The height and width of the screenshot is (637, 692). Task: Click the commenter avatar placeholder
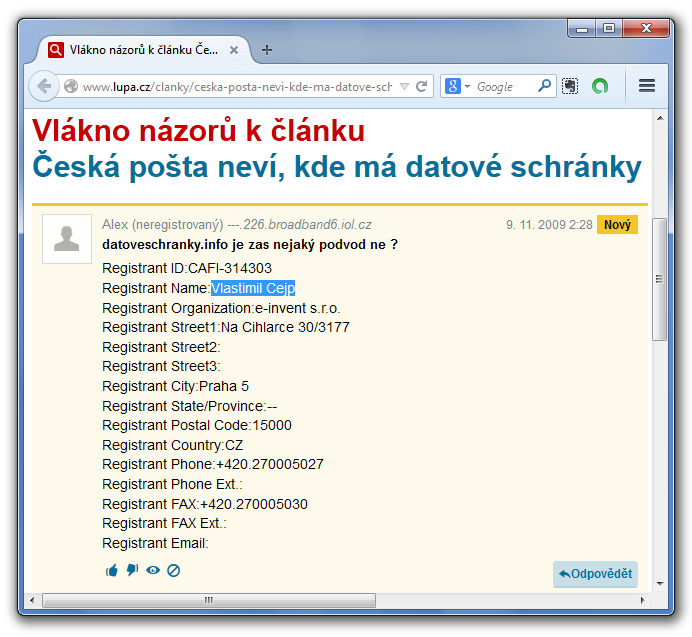67,239
